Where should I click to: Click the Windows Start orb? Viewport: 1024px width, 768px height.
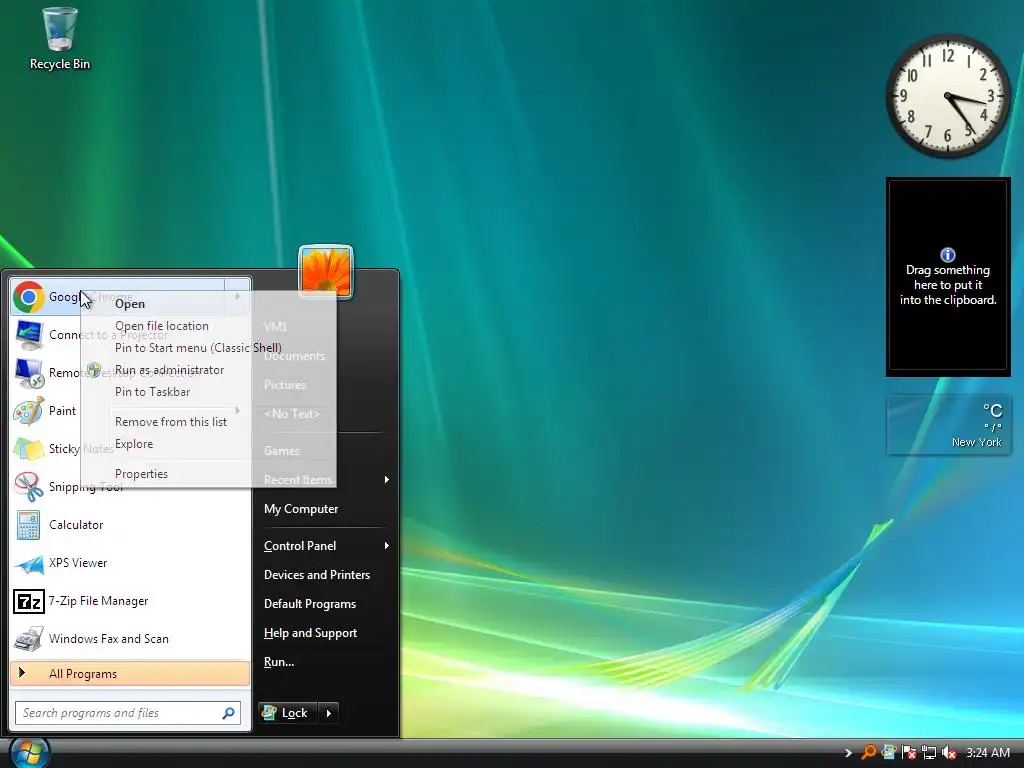tap(29, 753)
